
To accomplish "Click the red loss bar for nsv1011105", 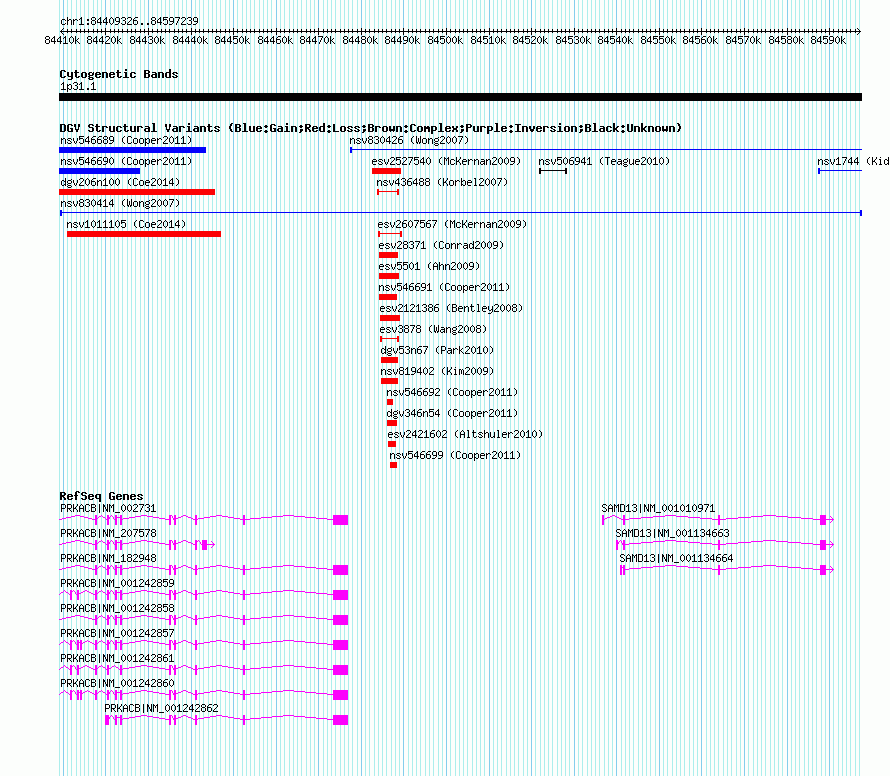I will tap(144, 234).
